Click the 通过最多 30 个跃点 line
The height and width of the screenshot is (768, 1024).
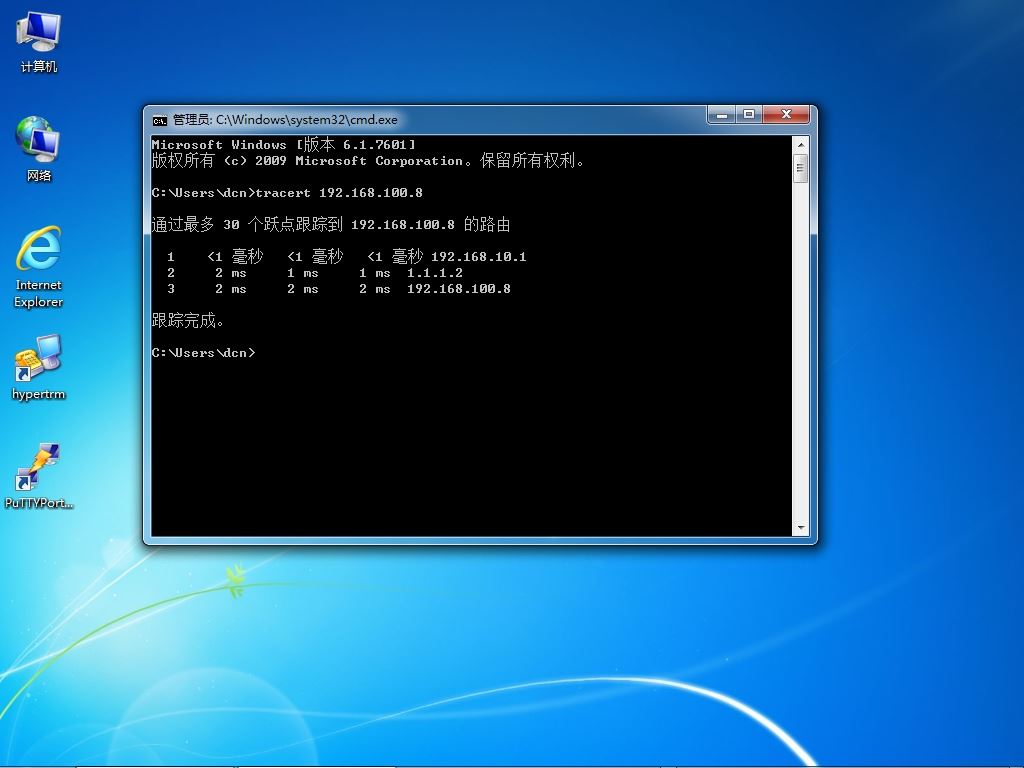(x=330, y=225)
